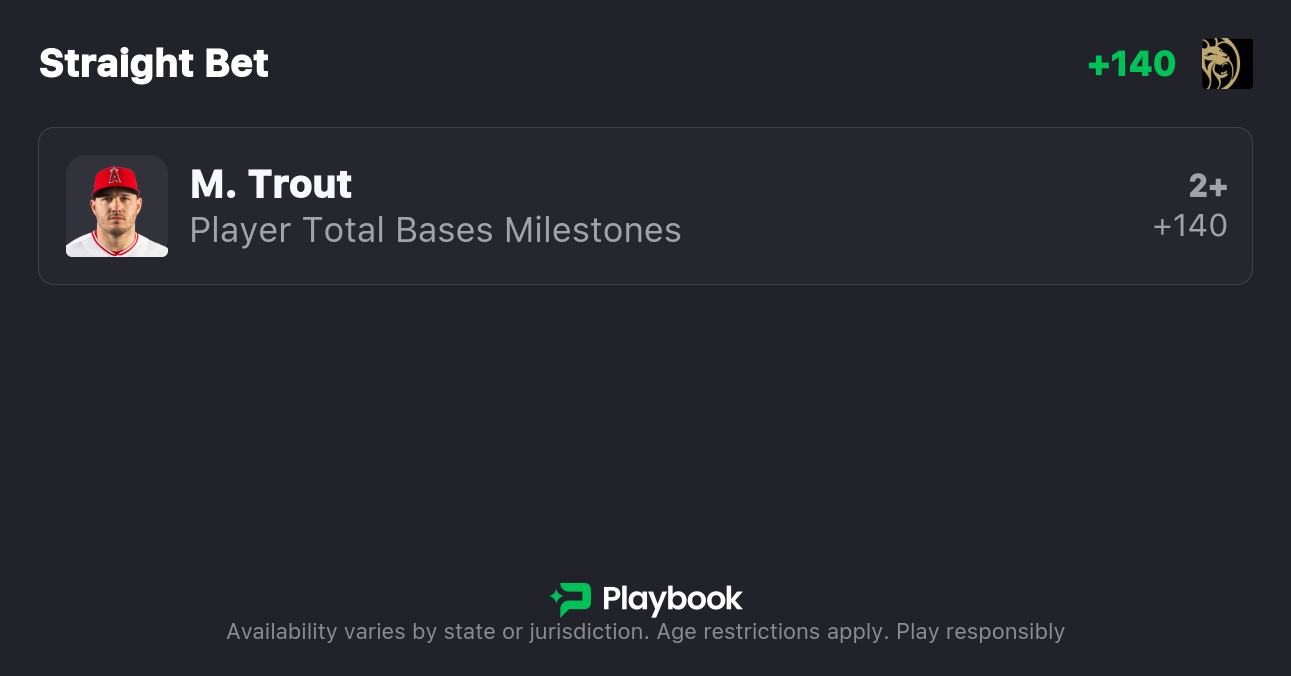The height and width of the screenshot is (676, 1291).
Task: Click empty space inside the M. Trout bet card
Action: click(x=900, y=206)
